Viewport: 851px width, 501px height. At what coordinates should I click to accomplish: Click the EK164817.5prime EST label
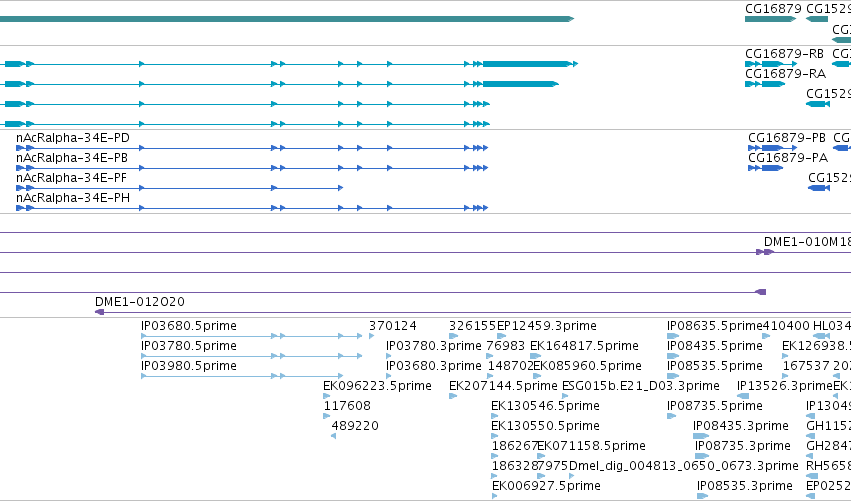584,346
